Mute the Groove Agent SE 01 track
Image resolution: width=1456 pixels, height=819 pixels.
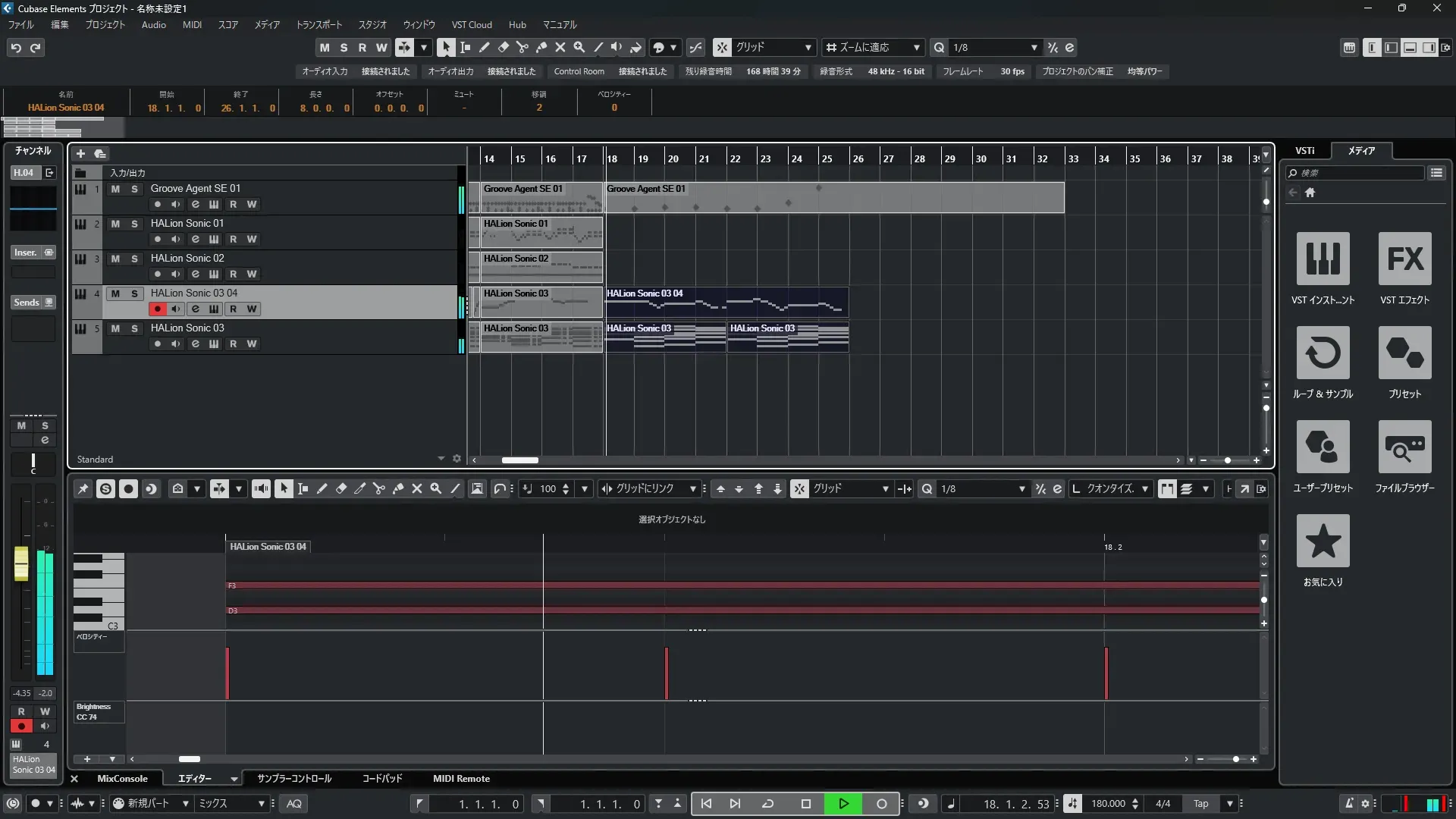pos(115,189)
